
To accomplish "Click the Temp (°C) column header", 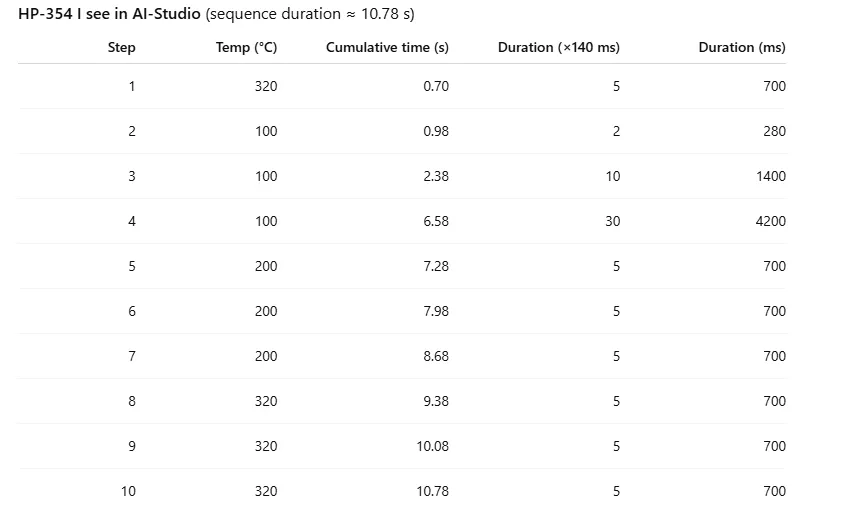I will 246,47.
